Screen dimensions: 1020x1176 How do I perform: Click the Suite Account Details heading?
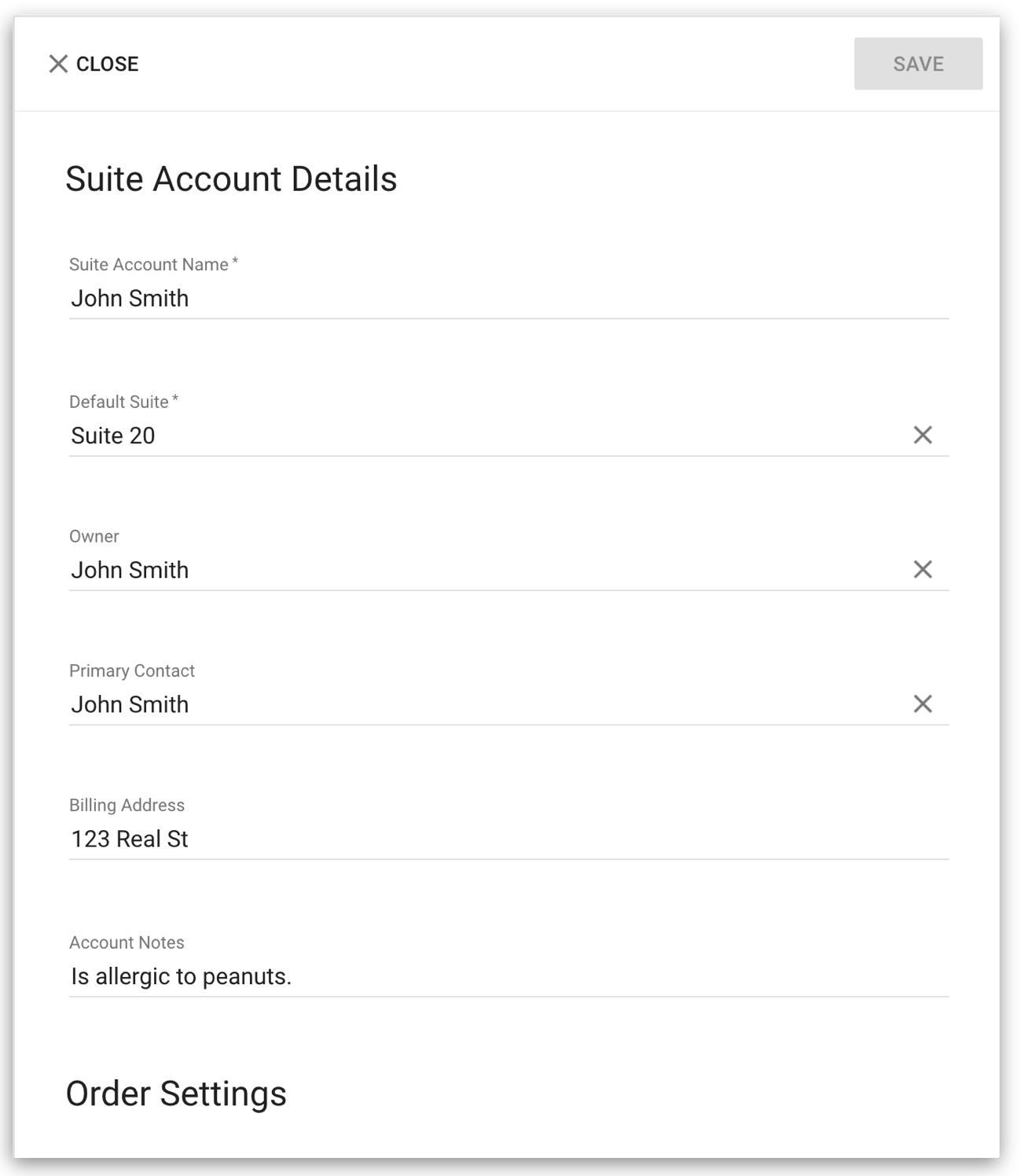pos(231,179)
